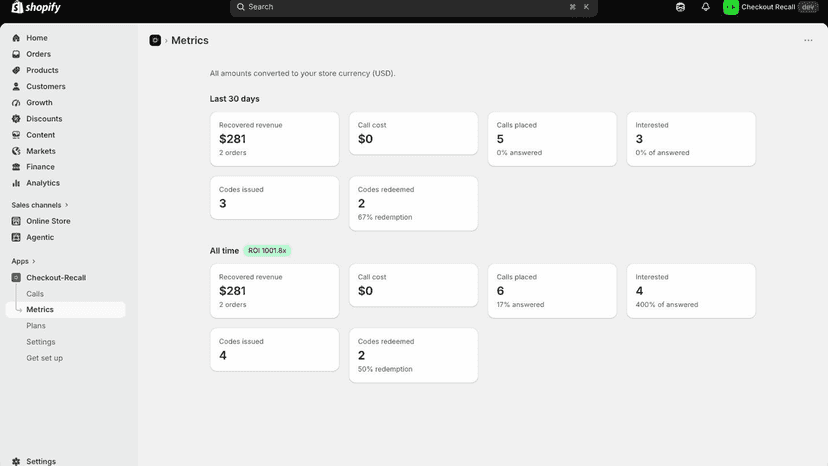
Task: Click the Search input field
Action: [x=413, y=7]
